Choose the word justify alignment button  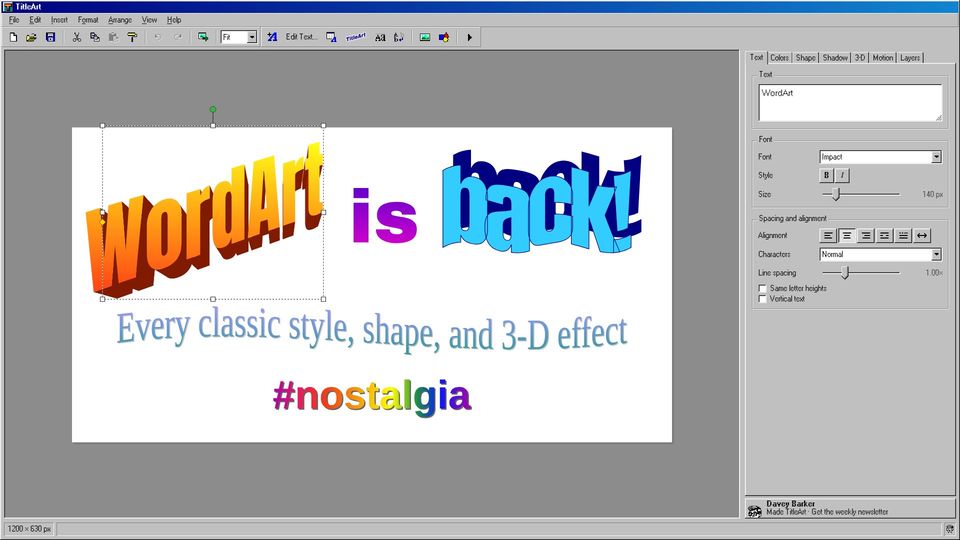[884, 236]
